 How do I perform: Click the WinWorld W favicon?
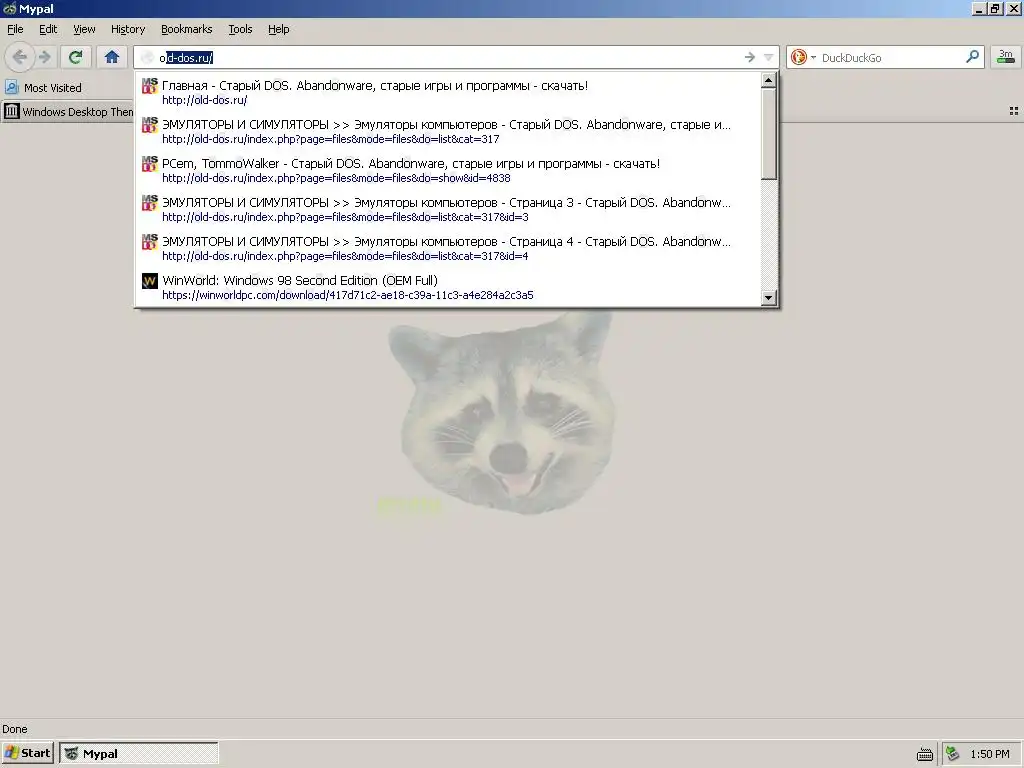click(150, 281)
